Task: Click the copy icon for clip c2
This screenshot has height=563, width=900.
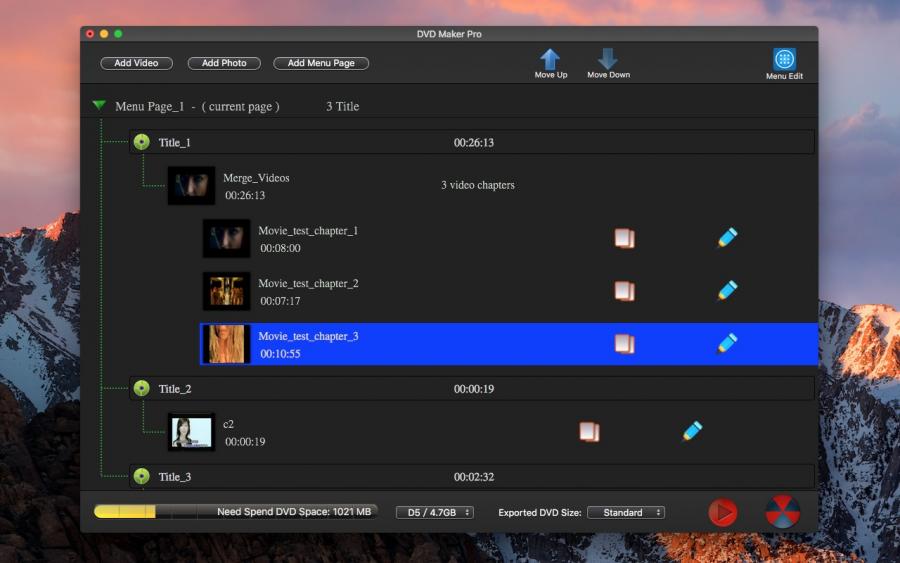Action: 589,431
